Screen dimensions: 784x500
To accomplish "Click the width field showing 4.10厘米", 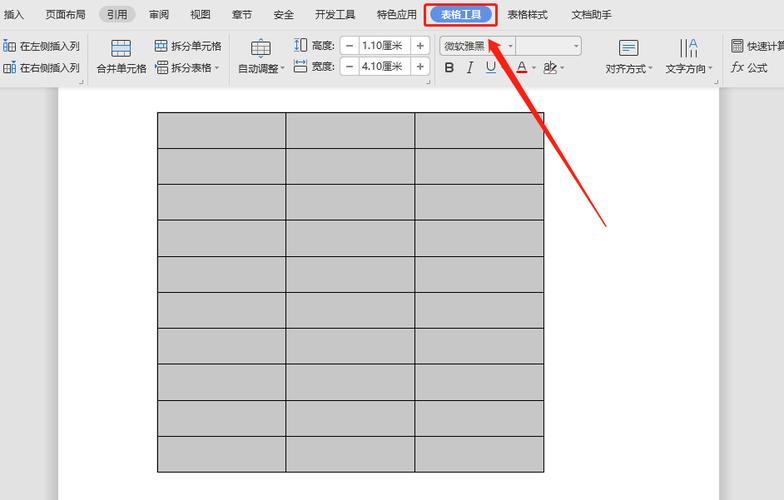I will (x=384, y=66).
